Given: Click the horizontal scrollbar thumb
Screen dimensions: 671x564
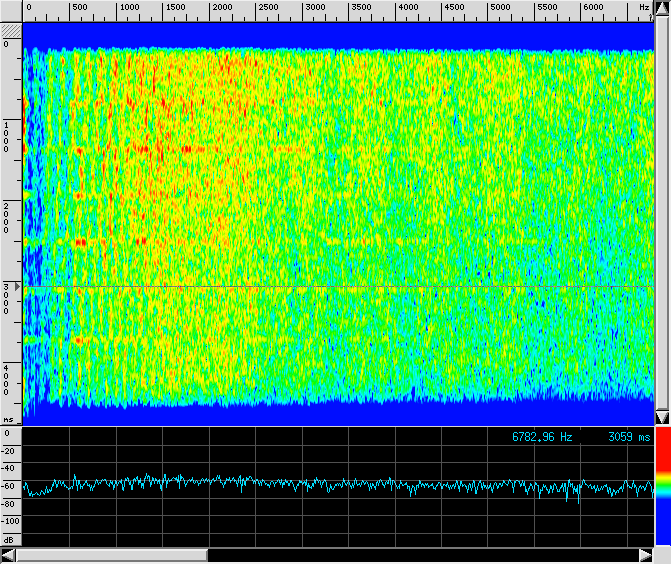Looking at the screenshot, I should pos(111,555).
